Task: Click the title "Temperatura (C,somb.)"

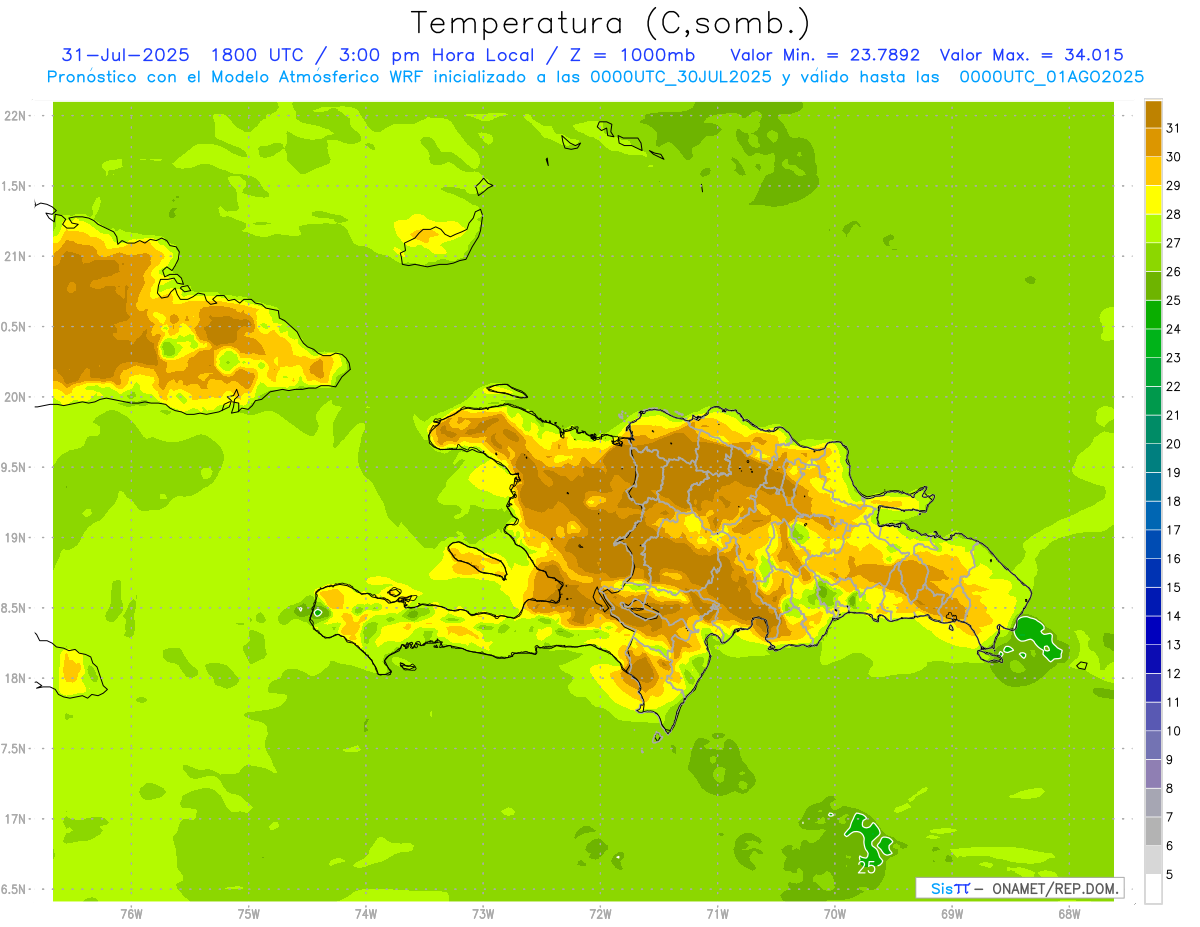Action: click(x=610, y=23)
